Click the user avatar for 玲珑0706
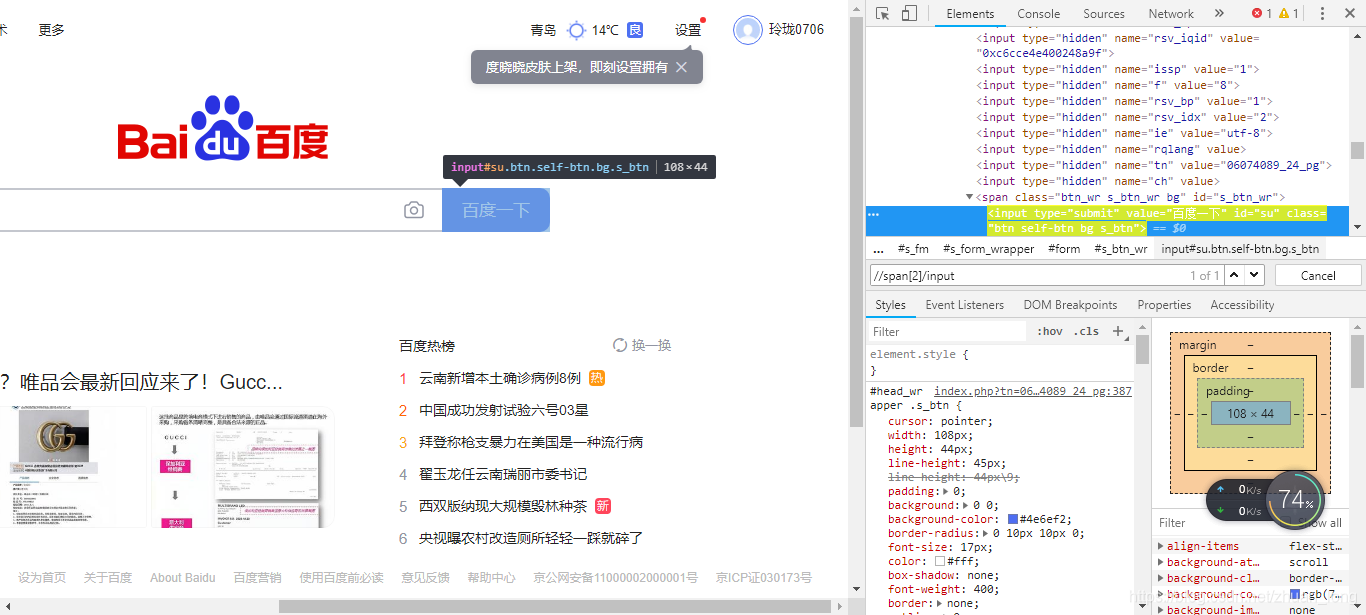This screenshot has width=1366, height=615. pos(747,30)
